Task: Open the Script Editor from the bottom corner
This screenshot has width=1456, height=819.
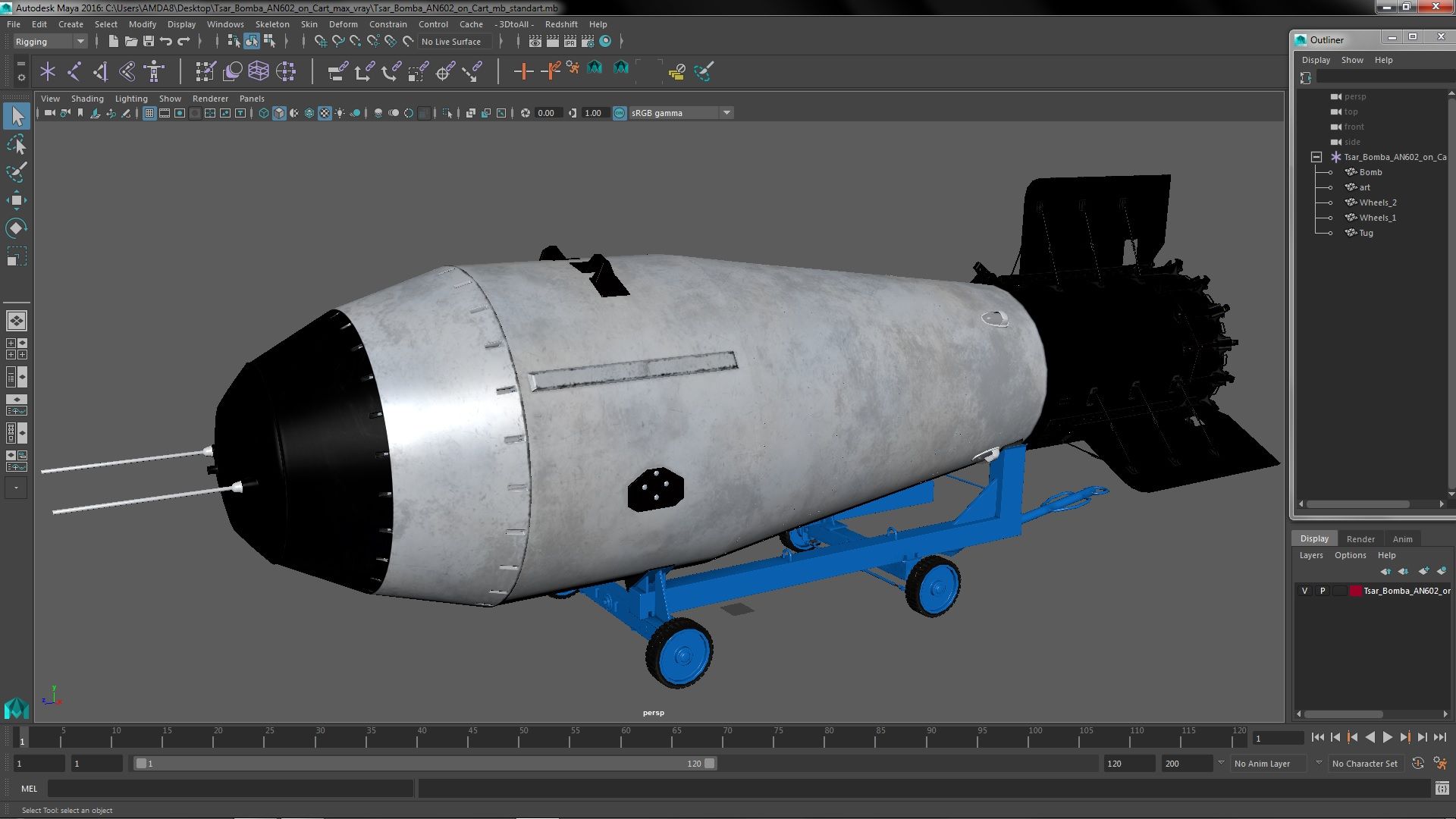Action: (x=1443, y=789)
